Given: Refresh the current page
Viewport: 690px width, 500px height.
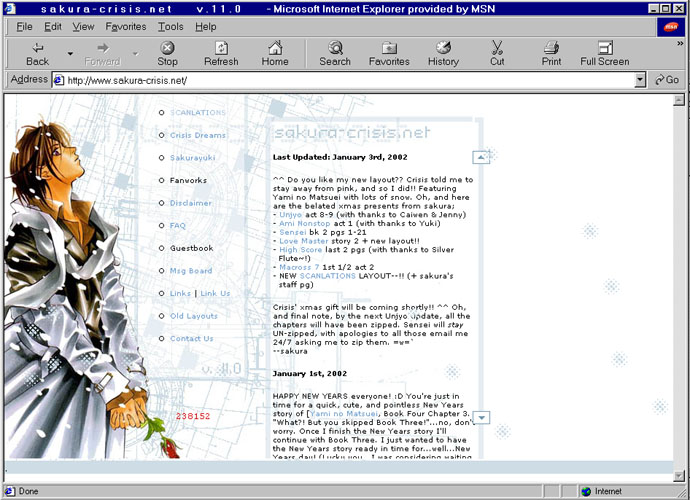Looking at the screenshot, I should [x=221, y=53].
